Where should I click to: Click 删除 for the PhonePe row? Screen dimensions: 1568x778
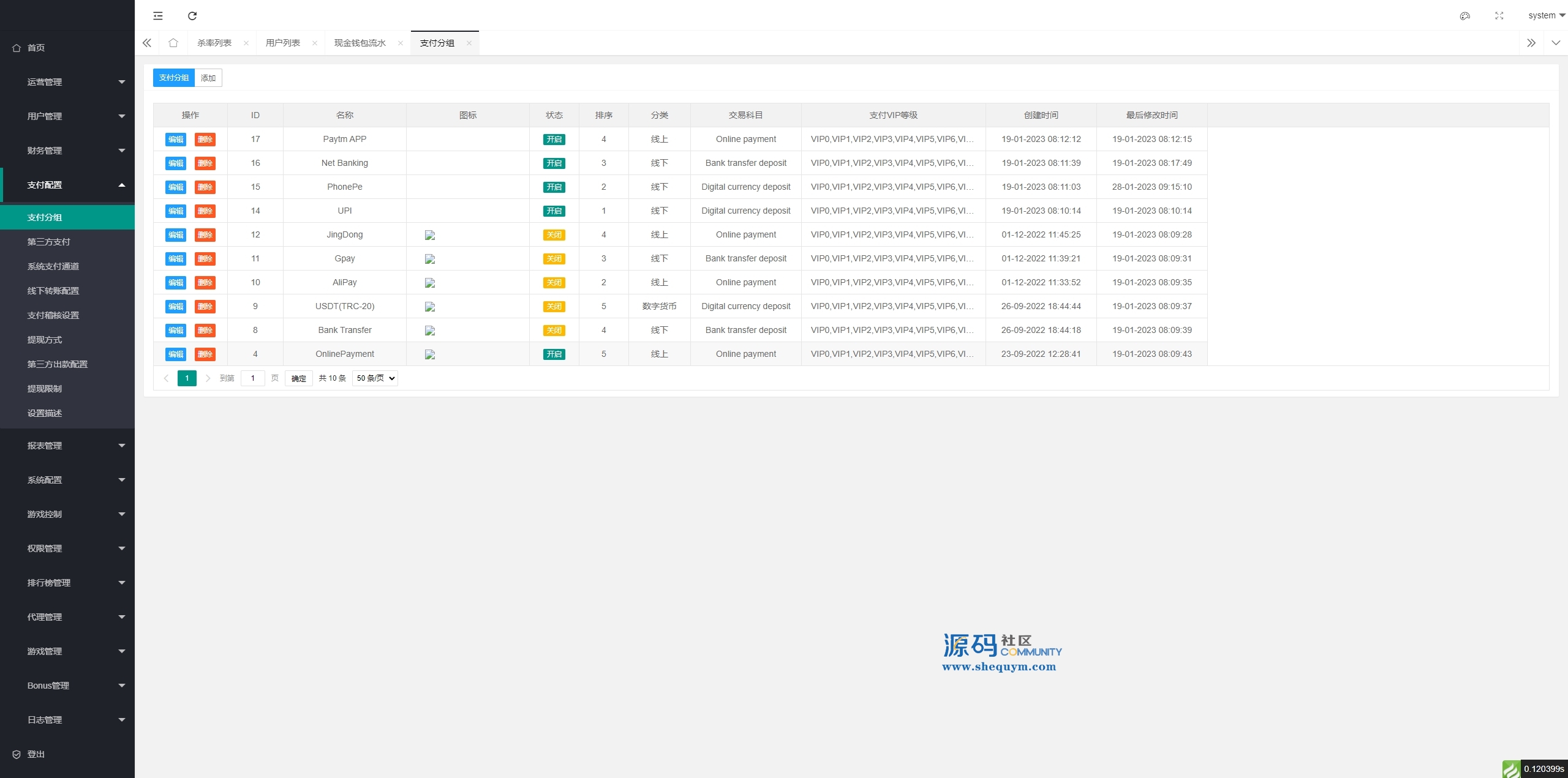click(205, 187)
